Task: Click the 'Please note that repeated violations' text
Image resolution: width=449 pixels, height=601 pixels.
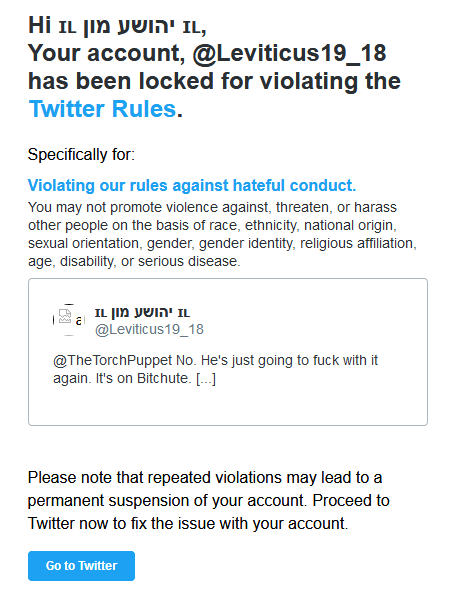Action: 205,478
